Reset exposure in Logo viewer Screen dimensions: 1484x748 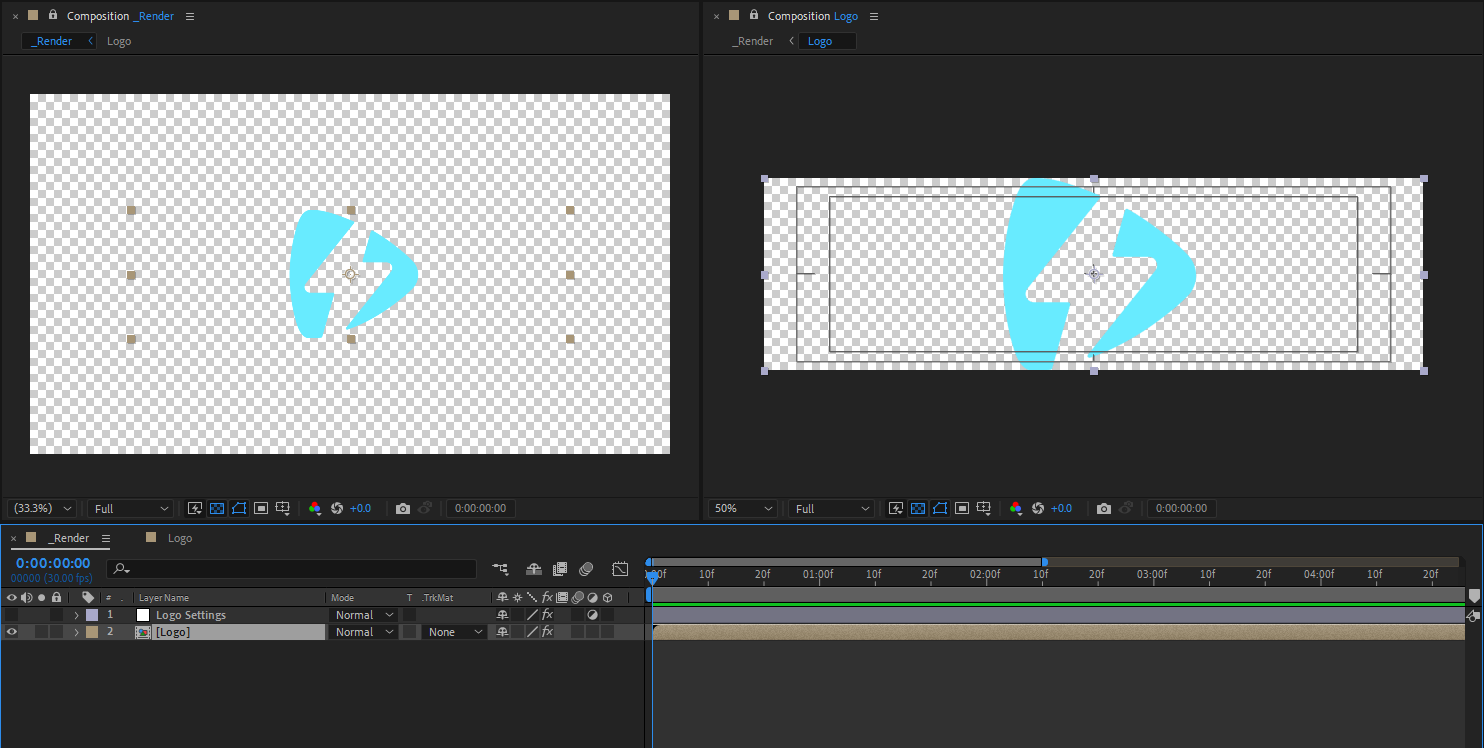click(1038, 508)
